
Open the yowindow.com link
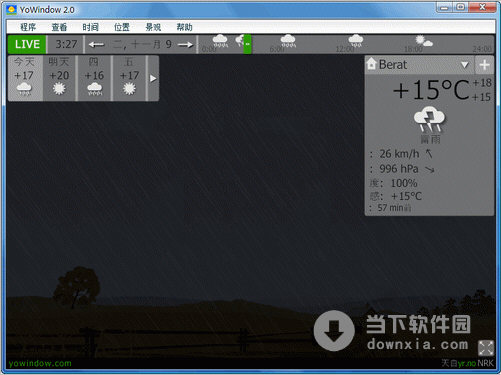tap(40, 363)
